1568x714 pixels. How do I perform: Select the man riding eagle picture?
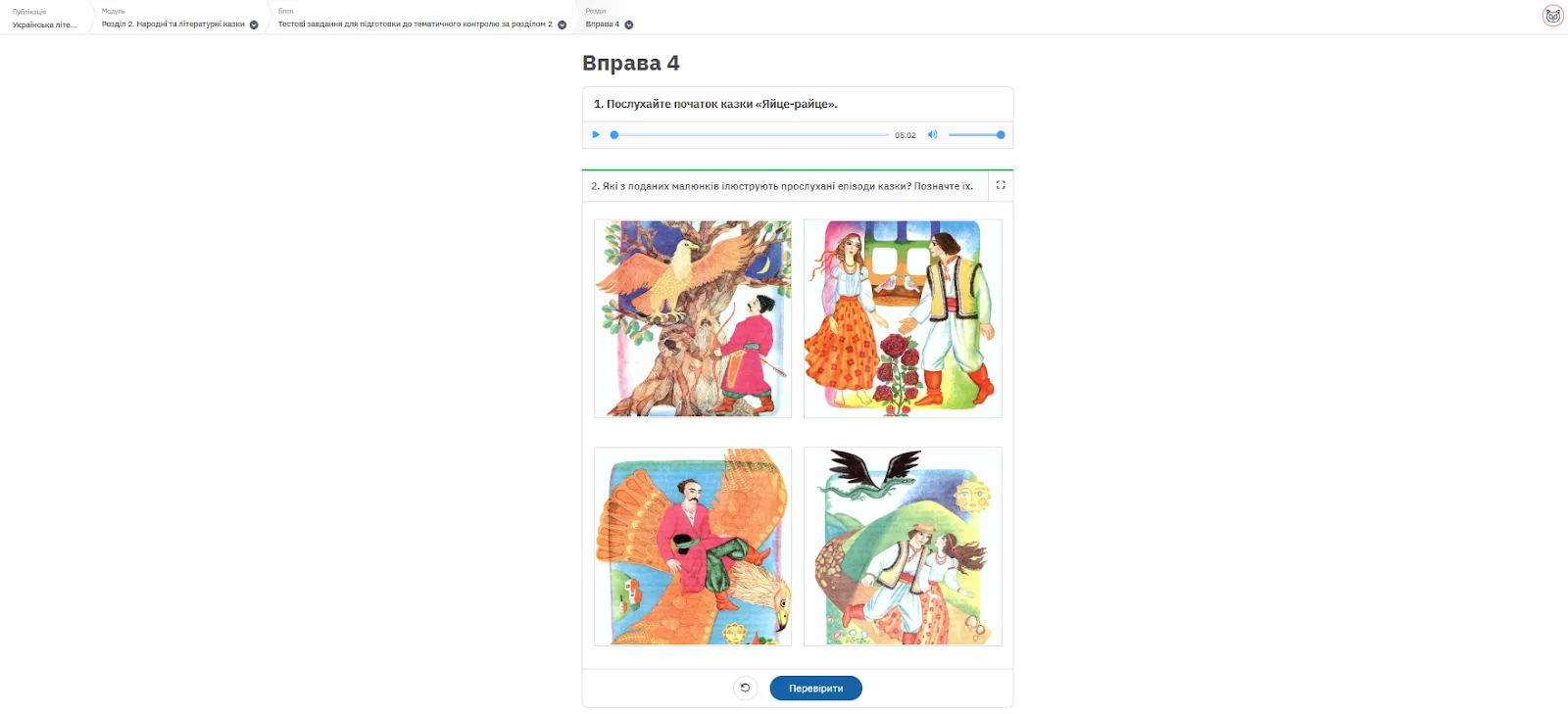693,547
